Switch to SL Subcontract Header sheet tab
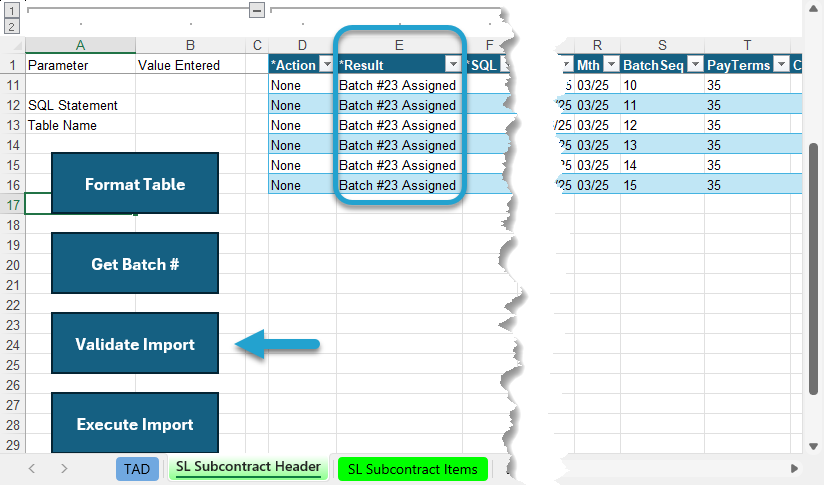Image resolution: width=824 pixels, height=485 pixels. pos(248,467)
